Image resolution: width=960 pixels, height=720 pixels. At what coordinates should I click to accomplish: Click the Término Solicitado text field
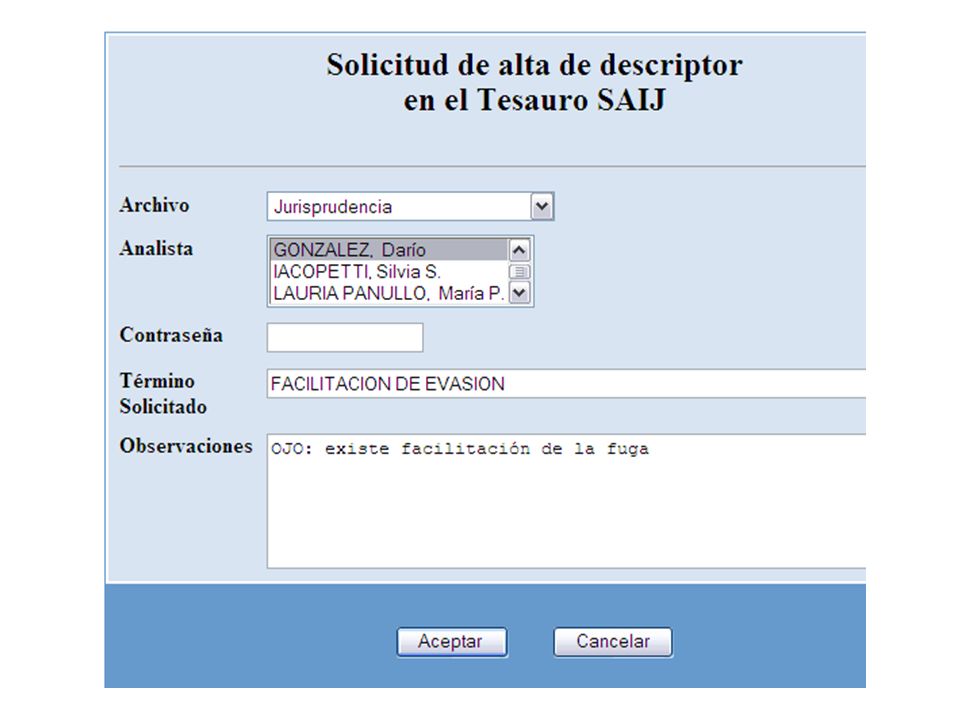(x=566, y=384)
